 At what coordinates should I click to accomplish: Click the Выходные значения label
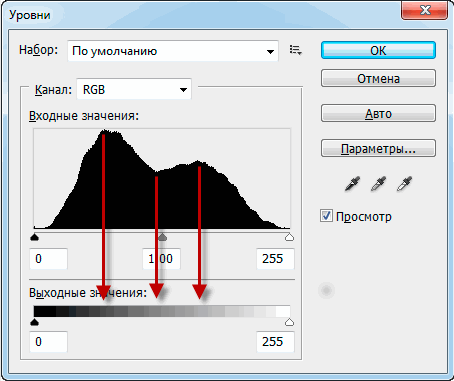(x=88, y=293)
